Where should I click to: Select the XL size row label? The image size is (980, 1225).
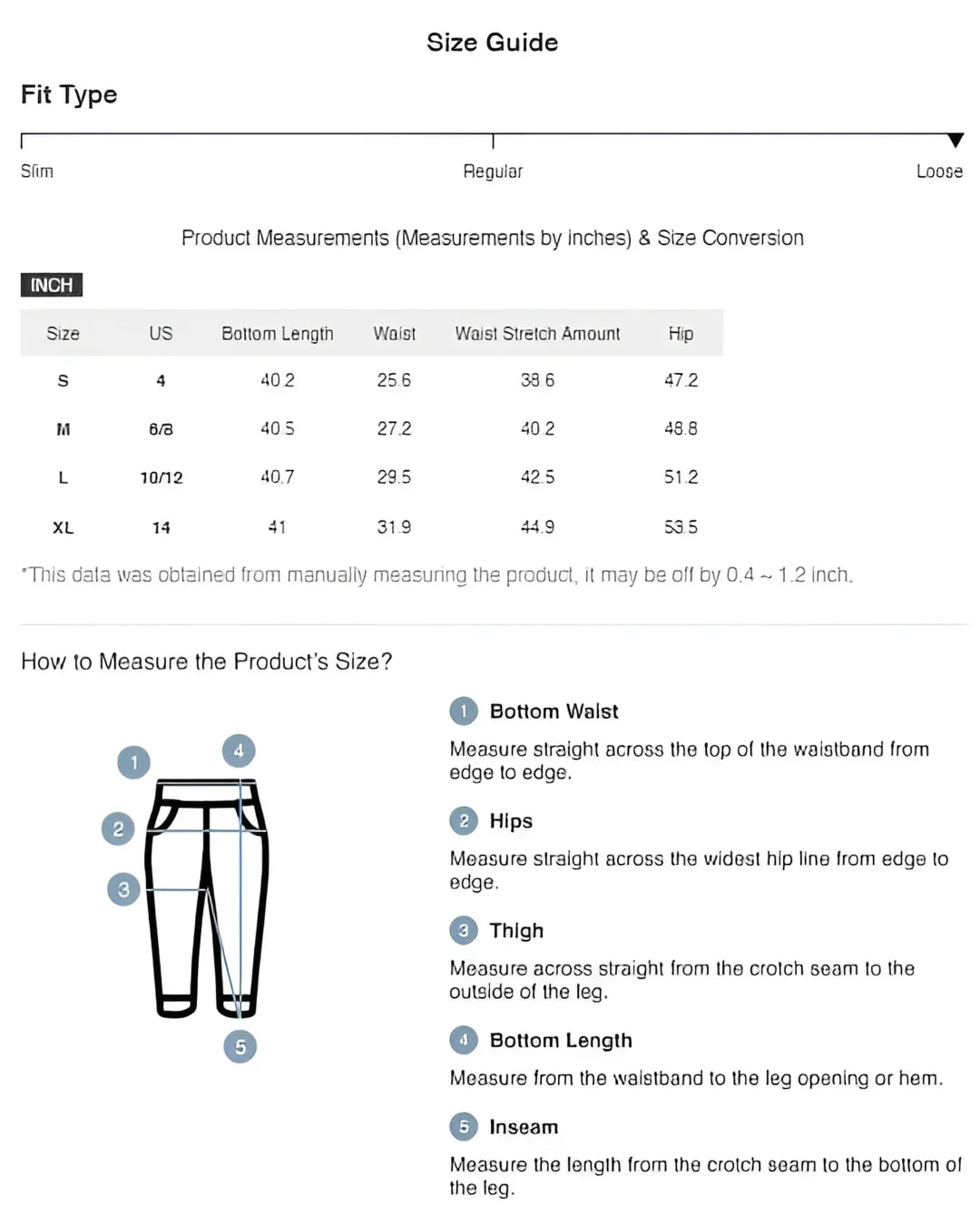[x=63, y=527]
